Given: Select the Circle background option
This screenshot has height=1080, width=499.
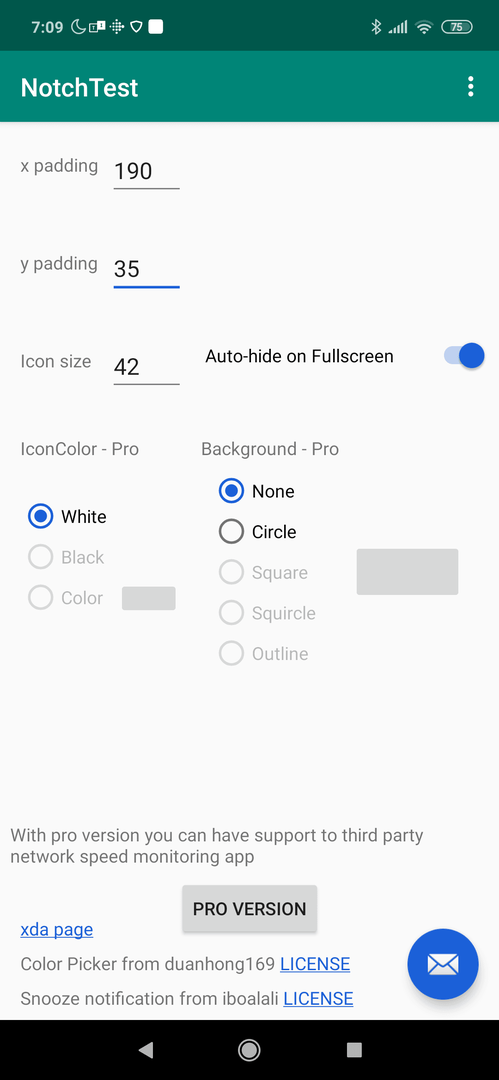Looking at the screenshot, I should [x=258, y=532].
